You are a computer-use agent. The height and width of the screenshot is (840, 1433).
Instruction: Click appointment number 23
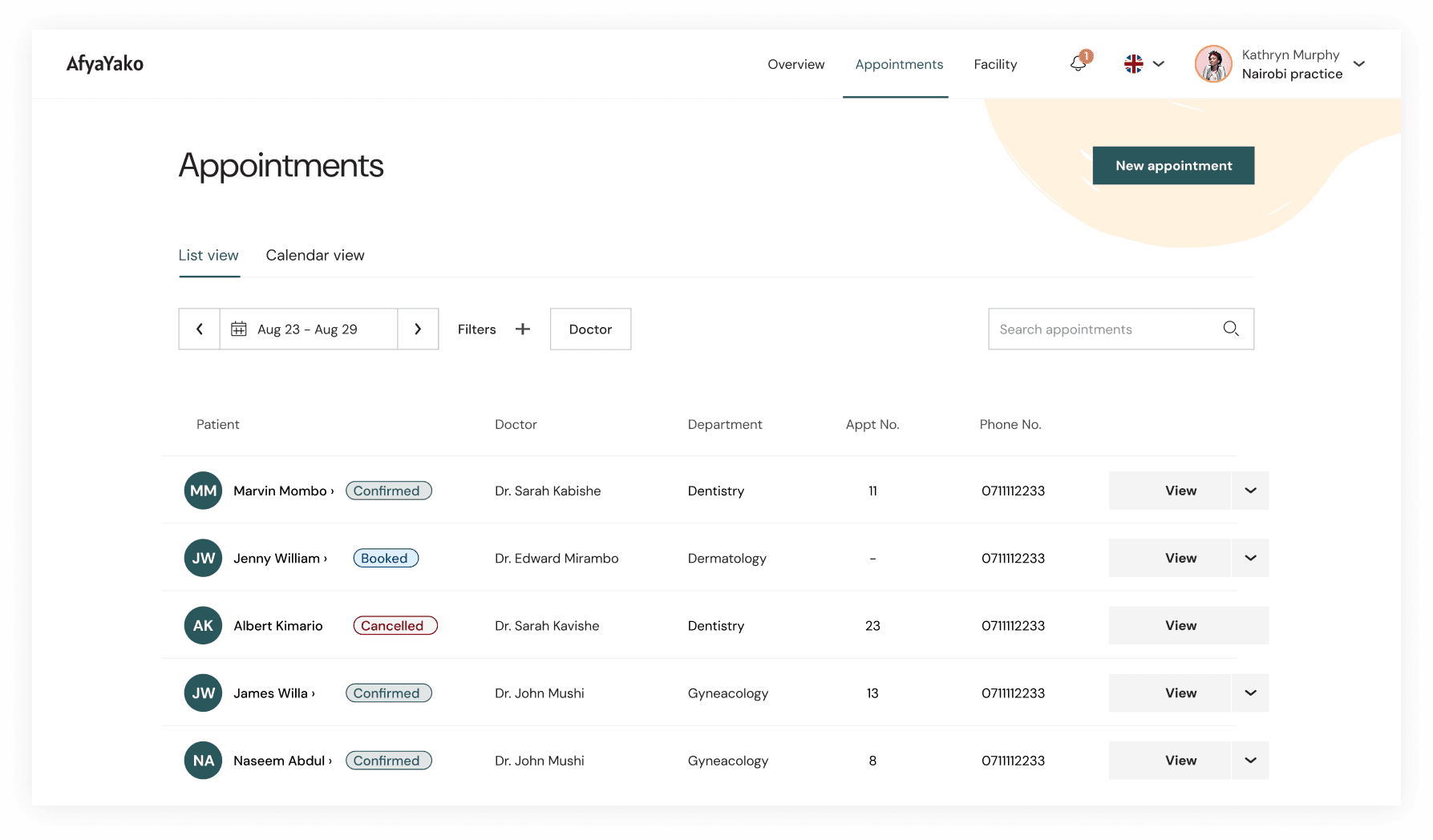(872, 625)
